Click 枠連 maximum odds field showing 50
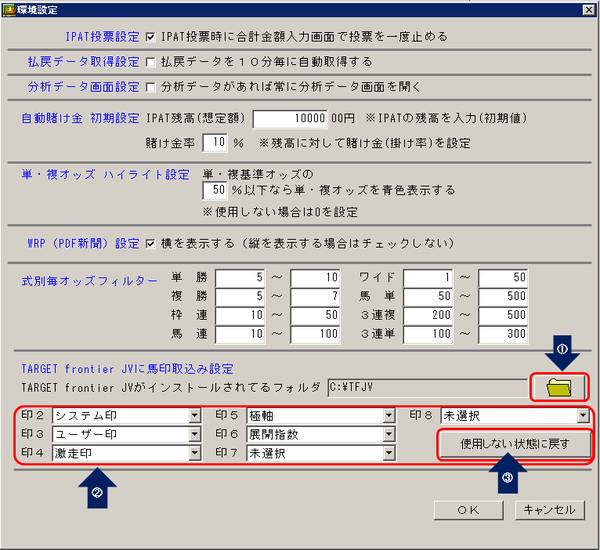Screen dimensions: 600x550 click(315, 315)
